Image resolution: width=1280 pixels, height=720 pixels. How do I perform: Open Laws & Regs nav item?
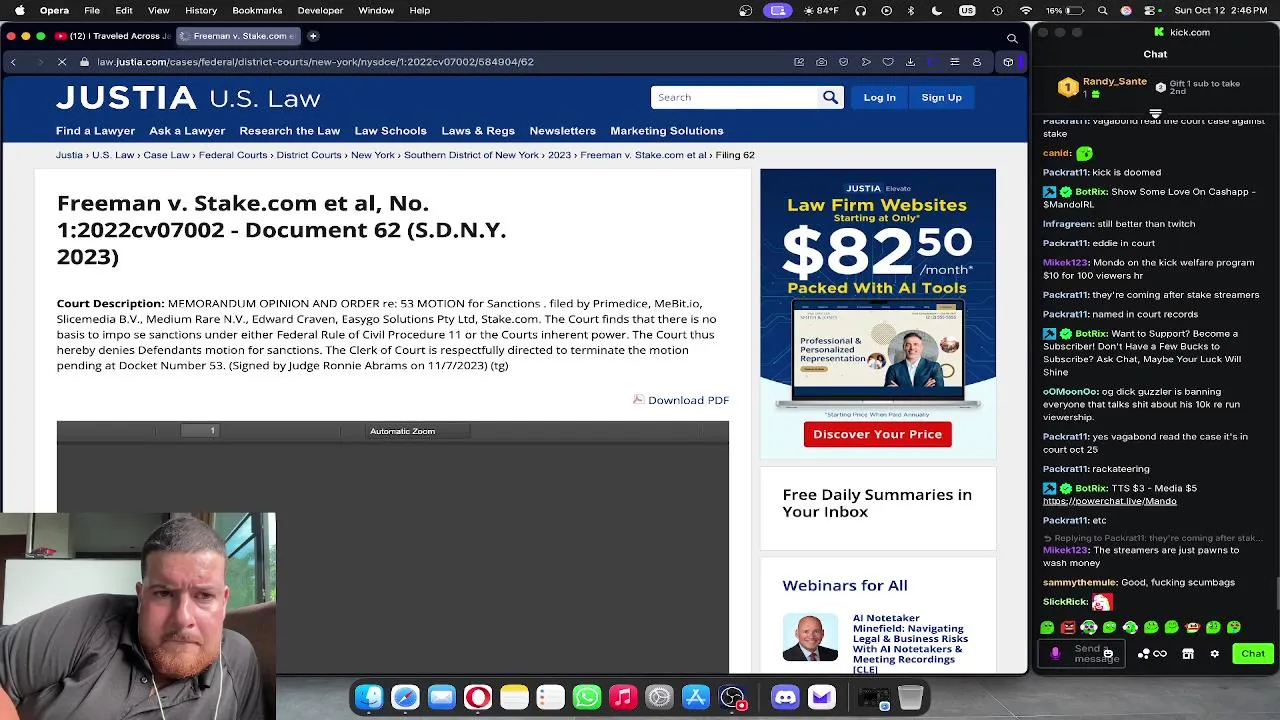coord(478,131)
